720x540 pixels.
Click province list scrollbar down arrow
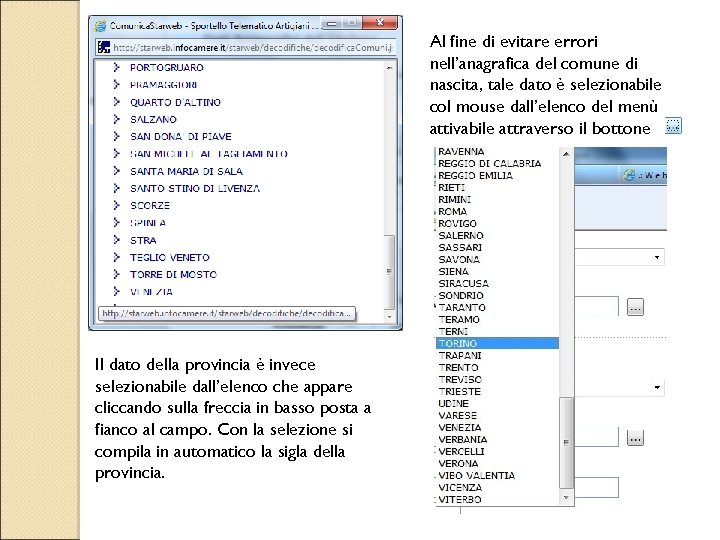point(566,498)
